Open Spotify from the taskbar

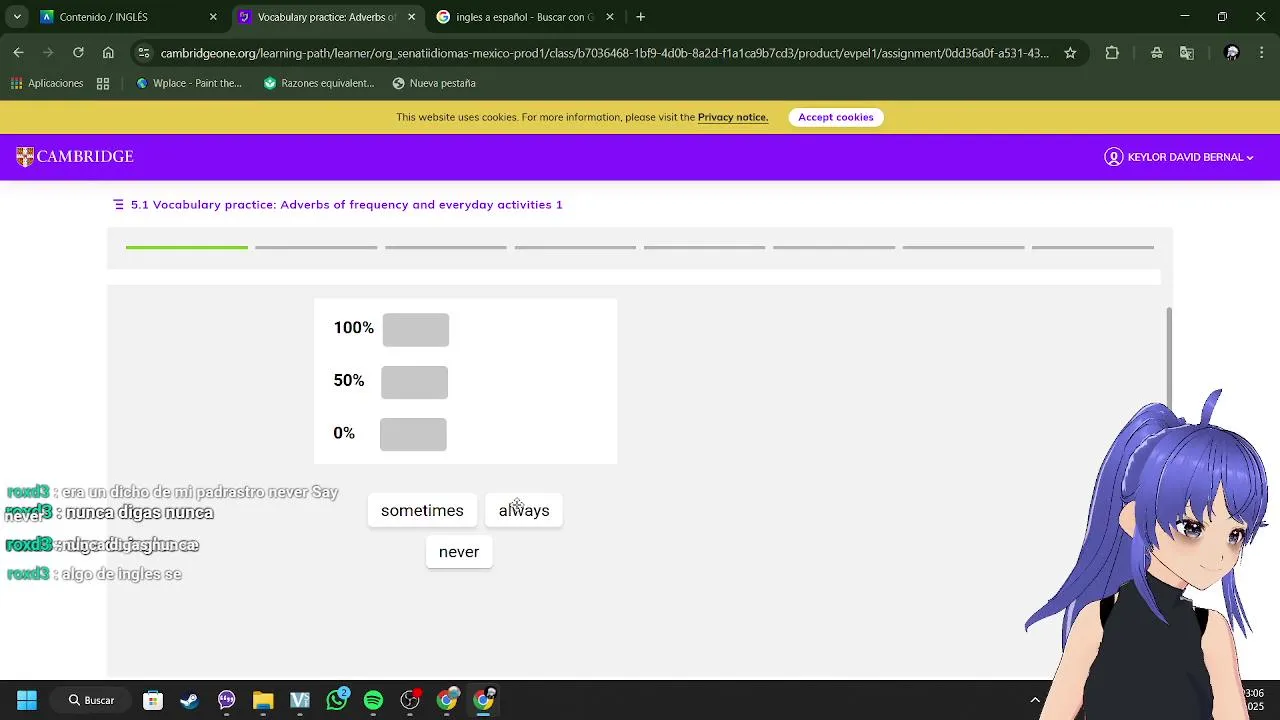[x=373, y=700]
